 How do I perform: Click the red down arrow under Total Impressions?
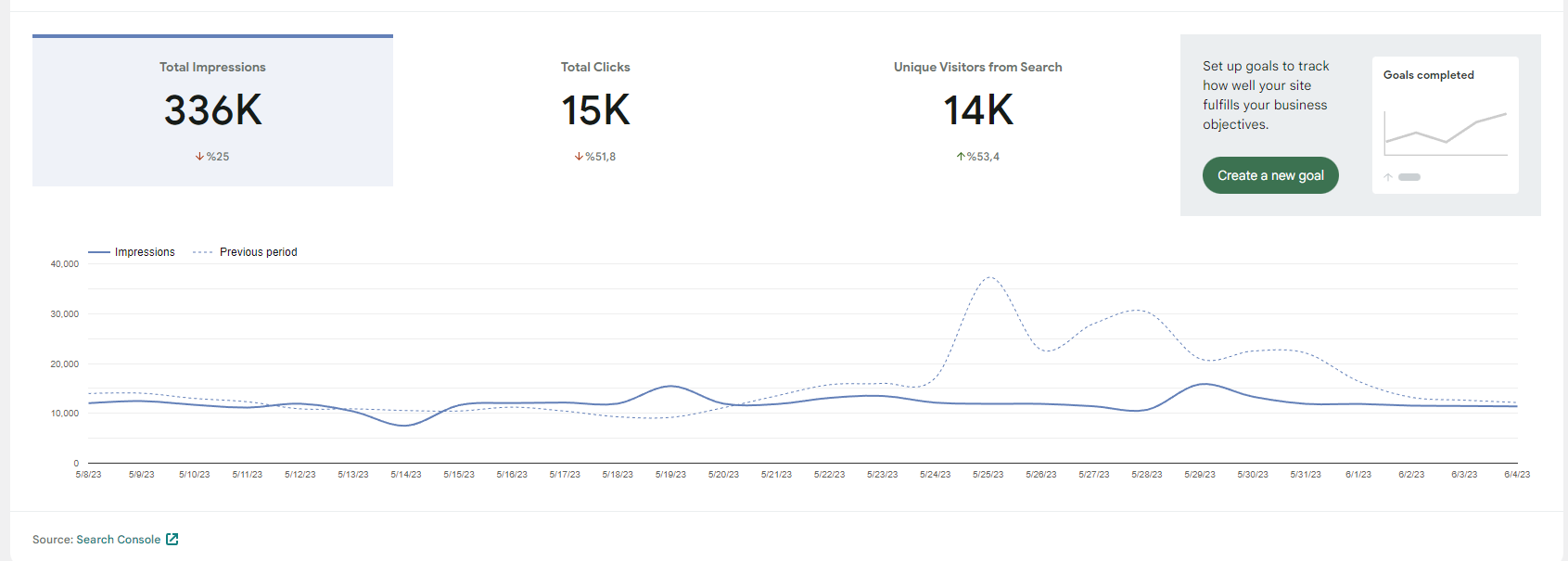(x=199, y=157)
